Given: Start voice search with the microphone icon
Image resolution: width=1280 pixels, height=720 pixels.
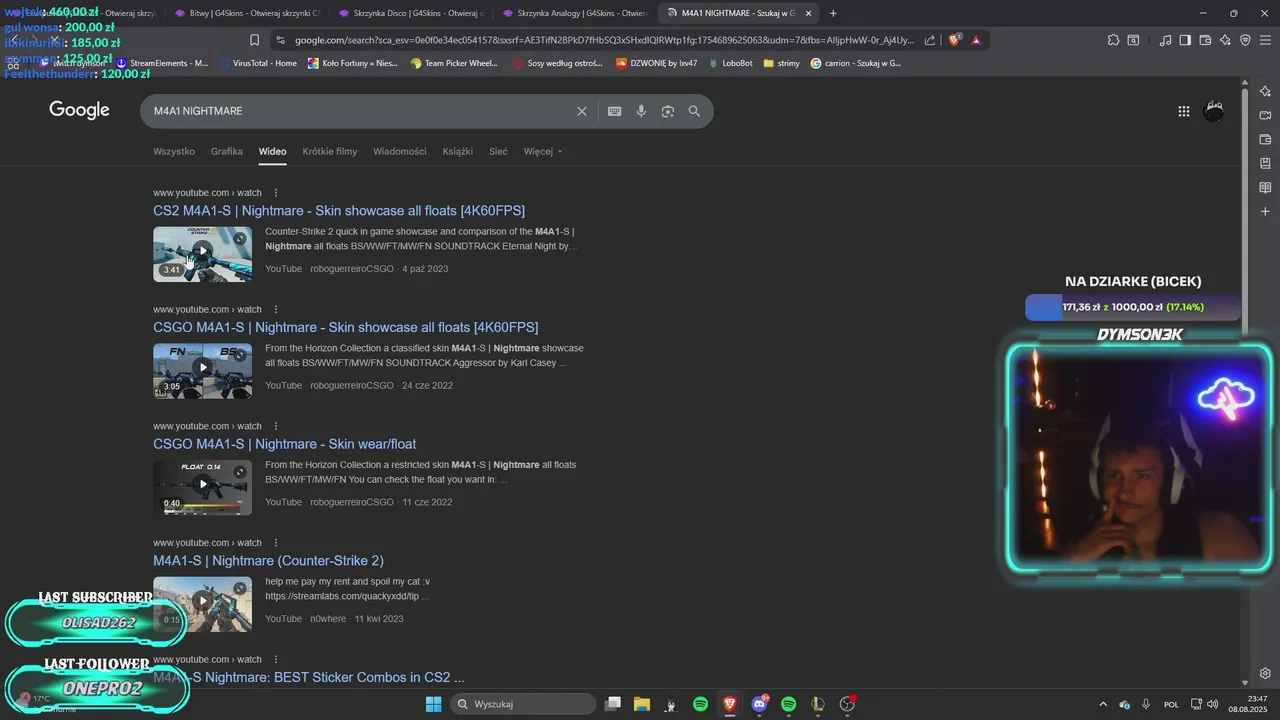Looking at the screenshot, I should click(641, 111).
